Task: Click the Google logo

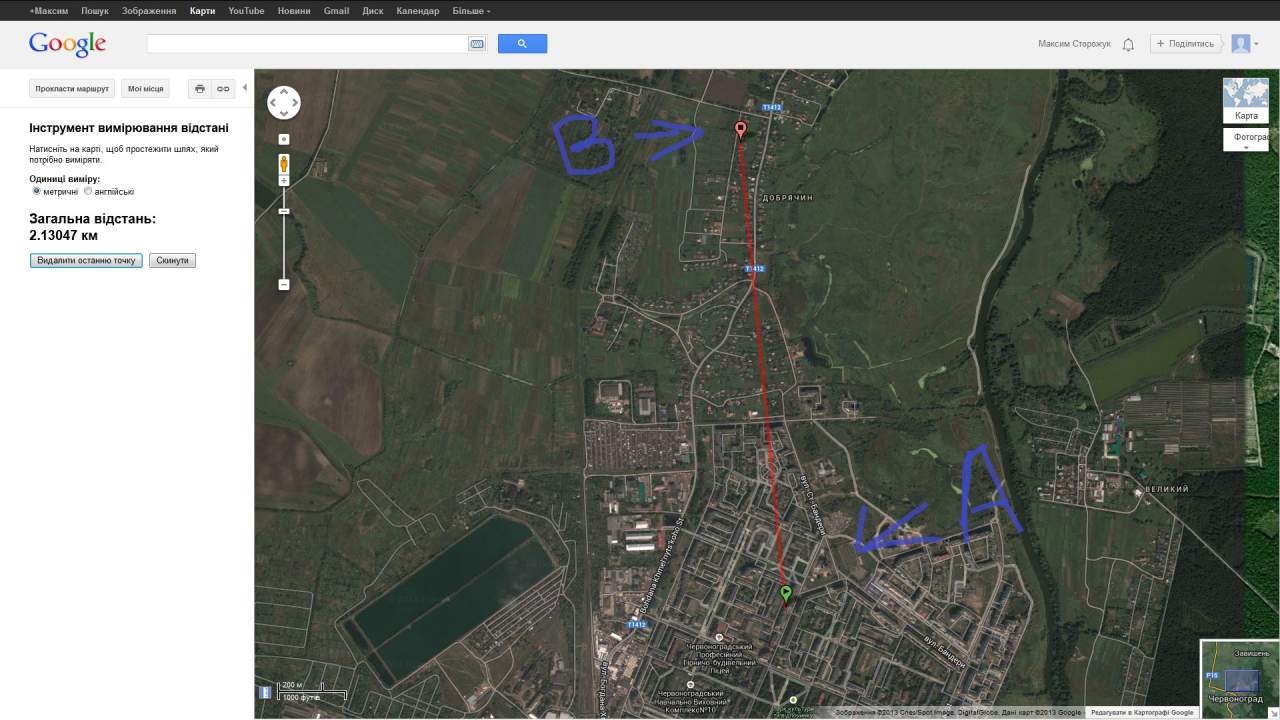Action: (67, 45)
